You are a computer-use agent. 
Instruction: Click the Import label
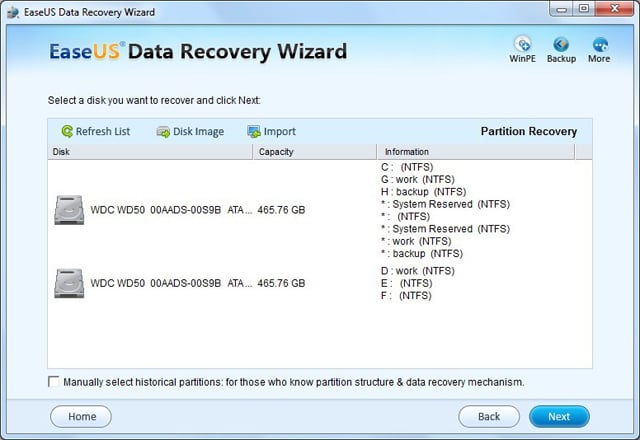(280, 131)
